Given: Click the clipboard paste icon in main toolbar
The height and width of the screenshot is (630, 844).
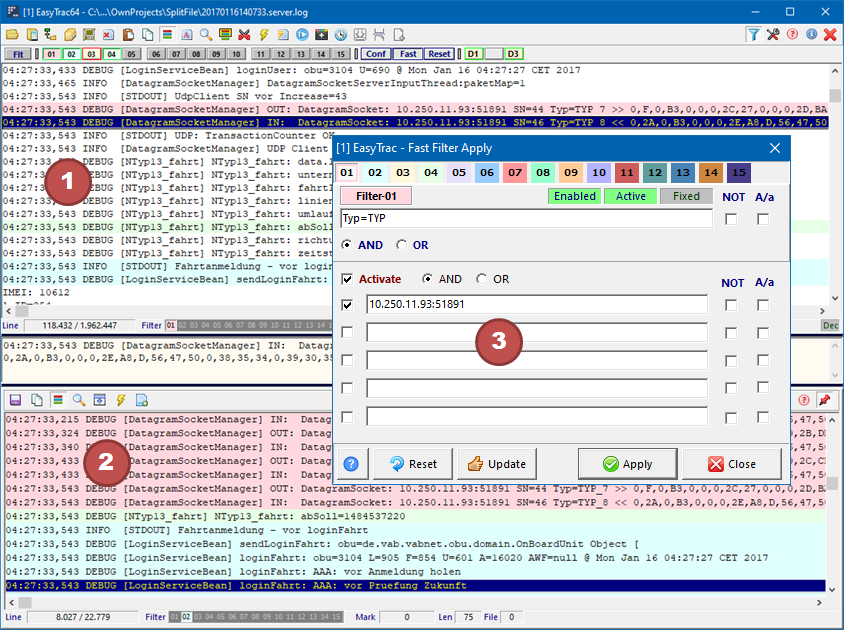Looking at the screenshot, I should click(128, 35).
